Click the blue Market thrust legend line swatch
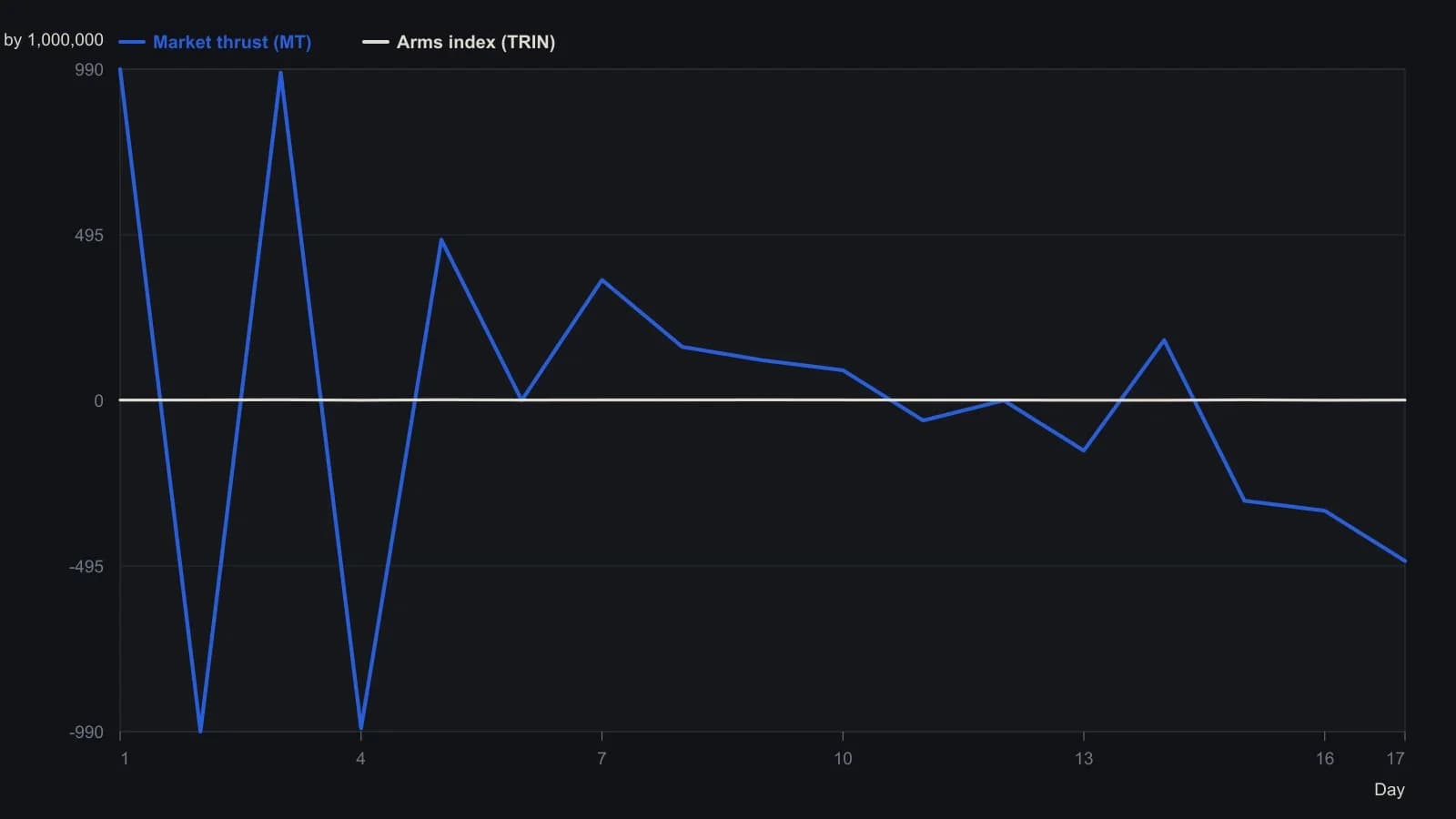The width and height of the screenshot is (1456, 819). pos(132,42)
